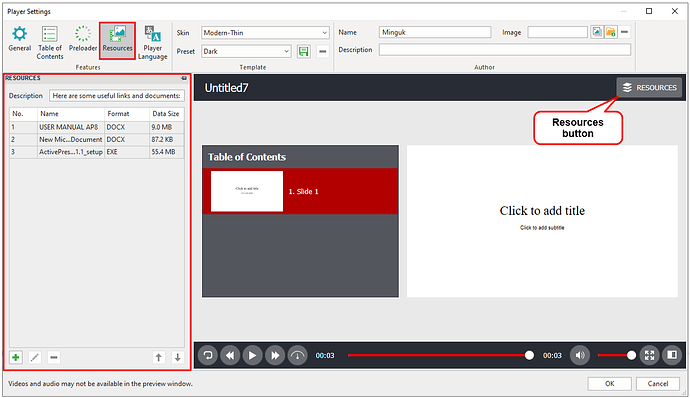Click the RESOURCES button in player preview

(649, 88)
